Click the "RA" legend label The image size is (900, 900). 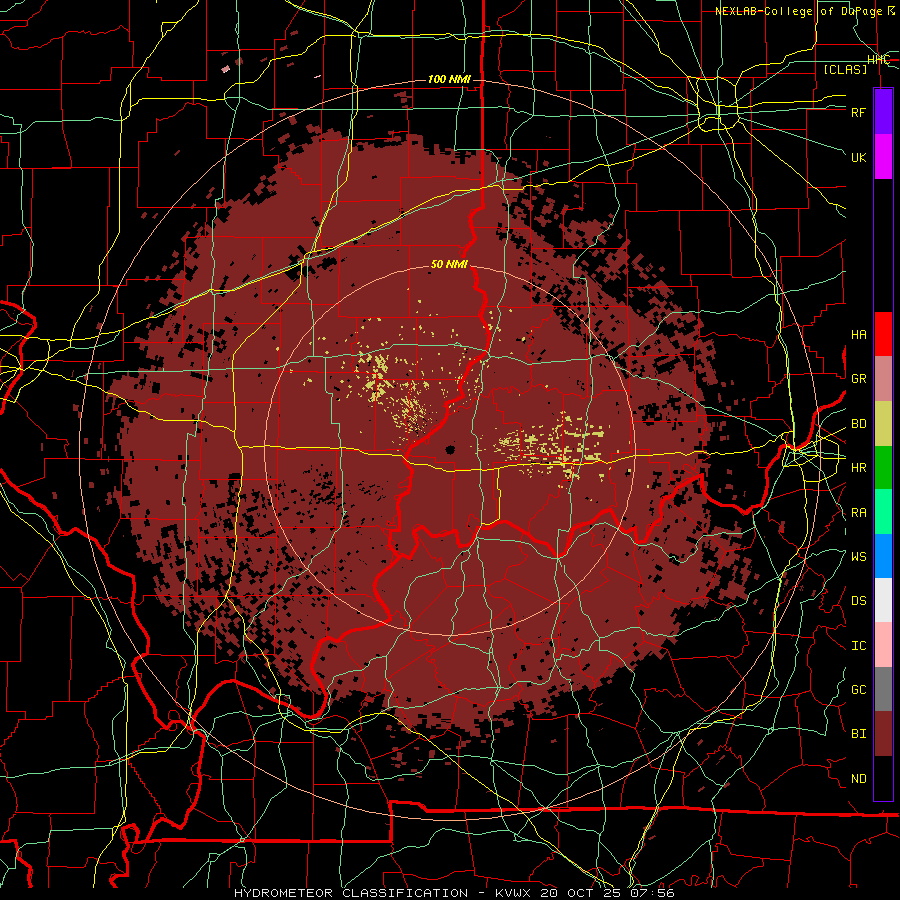click(859, 513)
